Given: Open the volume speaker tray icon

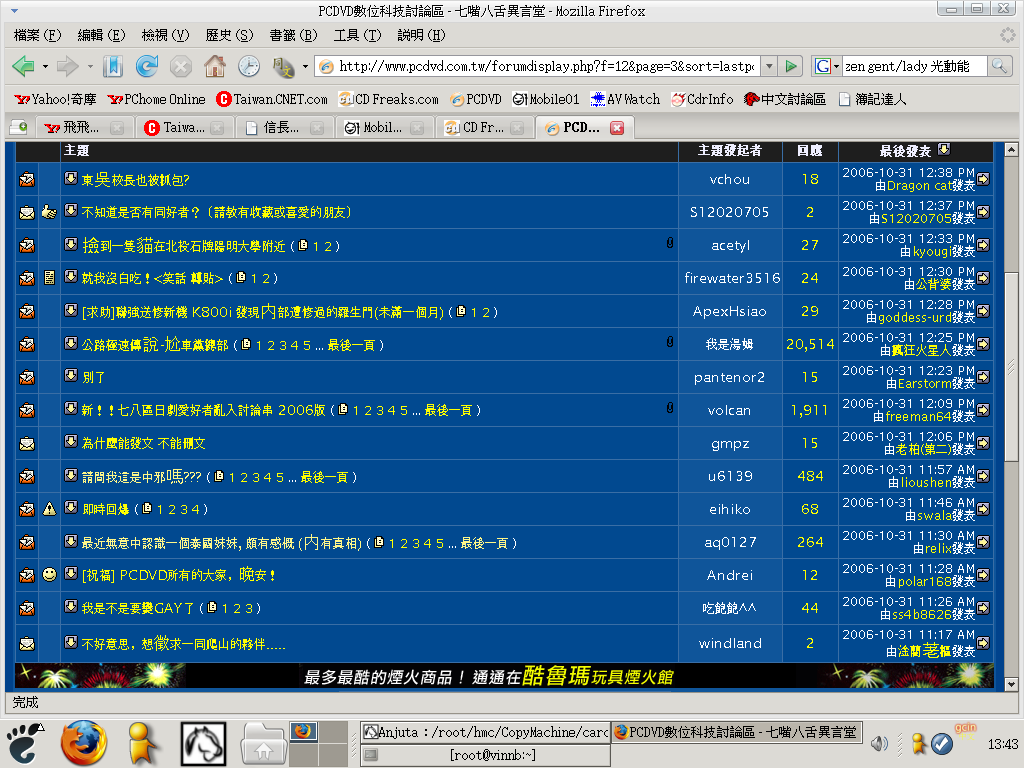Looking at the screenshot, I should coord(880,743).
